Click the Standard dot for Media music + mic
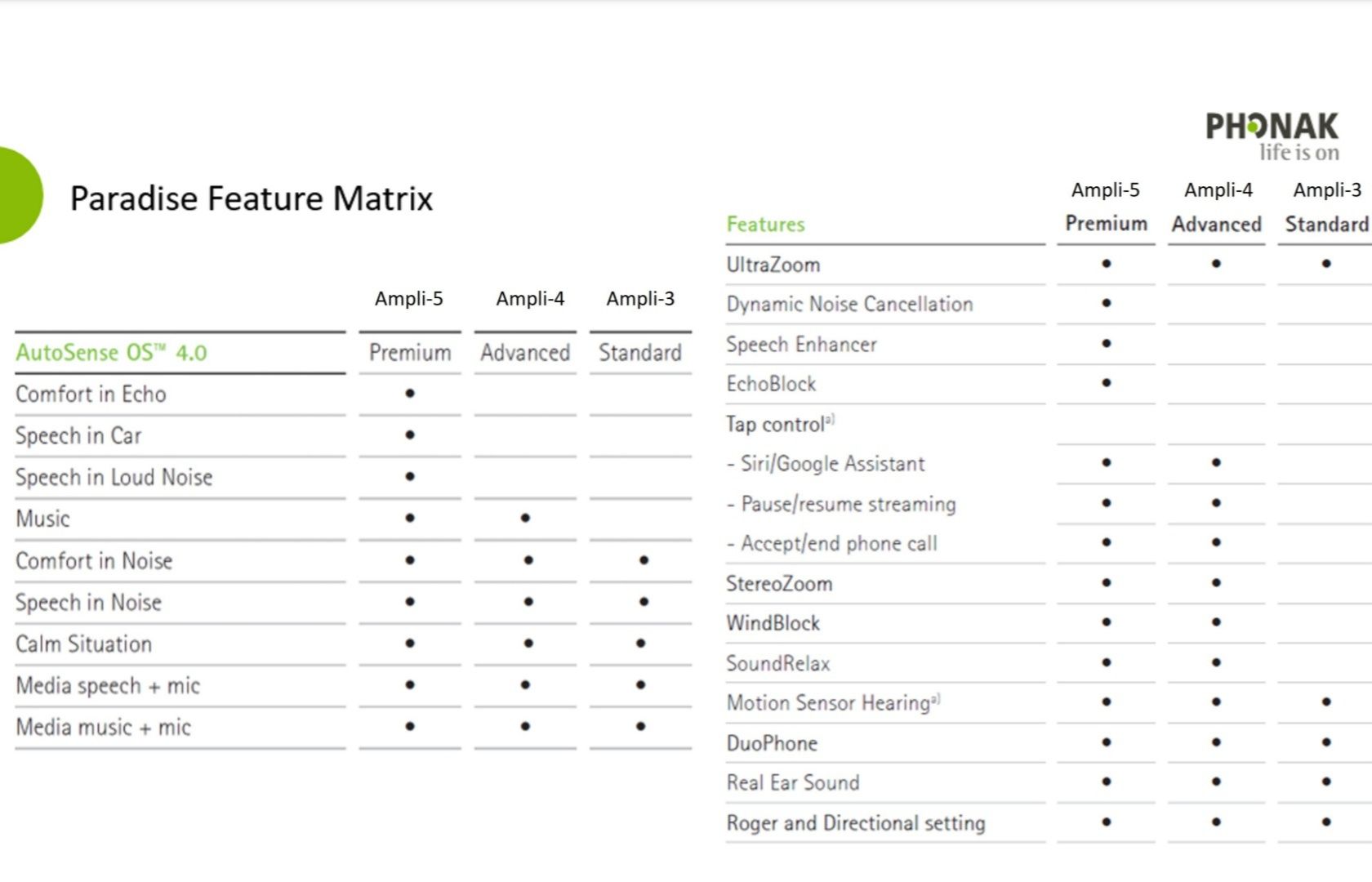1372x882 pixels. pos(640,726)
